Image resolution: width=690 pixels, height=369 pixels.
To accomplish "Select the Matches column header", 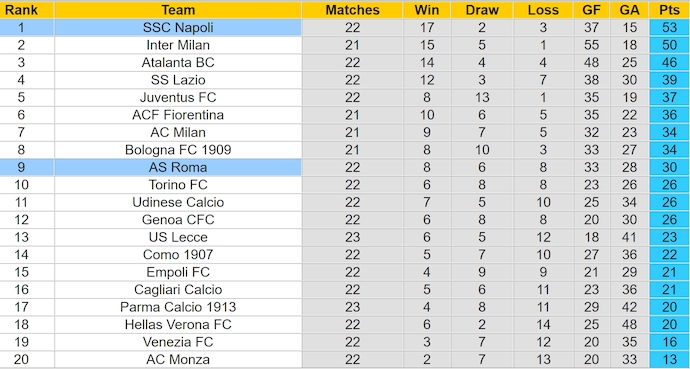I will coord(352,10).
